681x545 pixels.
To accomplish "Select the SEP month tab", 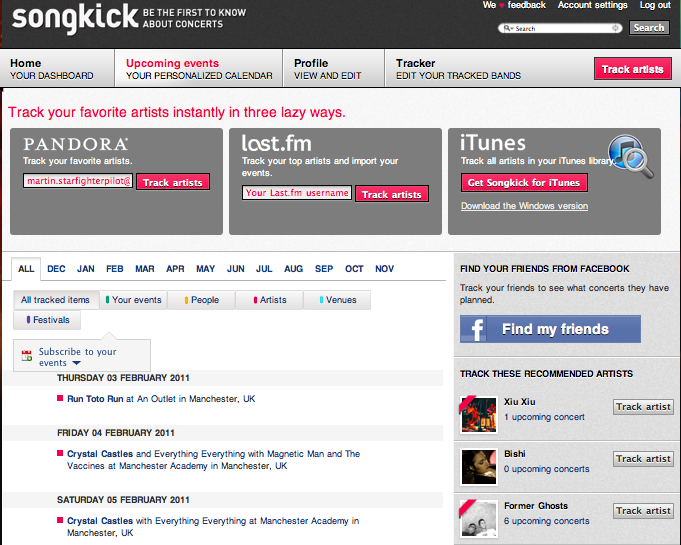I will 324,269.
